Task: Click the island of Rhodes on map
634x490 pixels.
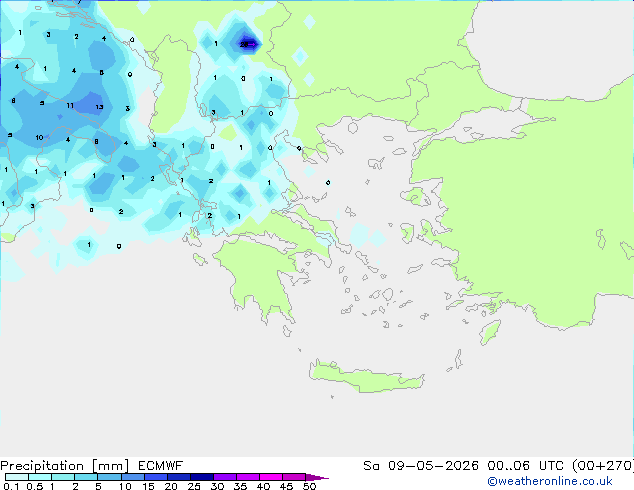Action: click(490, 332)
